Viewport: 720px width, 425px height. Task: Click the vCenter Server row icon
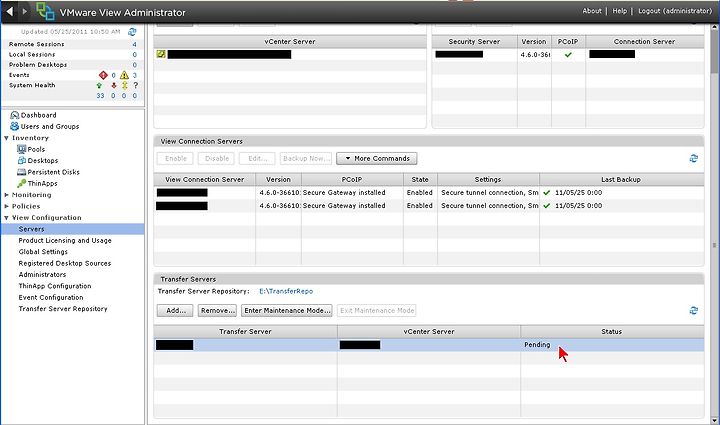161,54
